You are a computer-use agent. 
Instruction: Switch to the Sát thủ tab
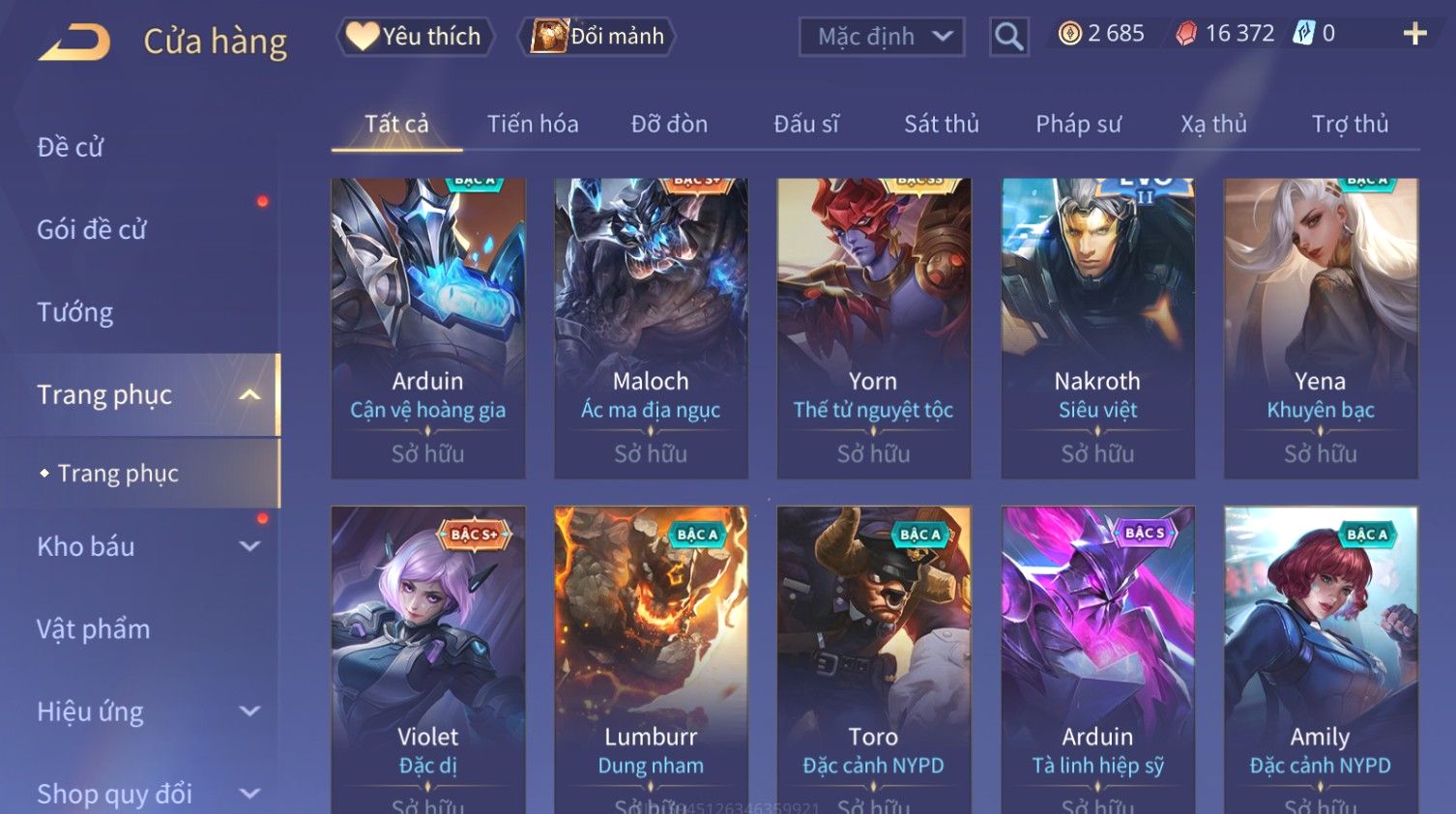pyautogui.click(x=942, y=124)
